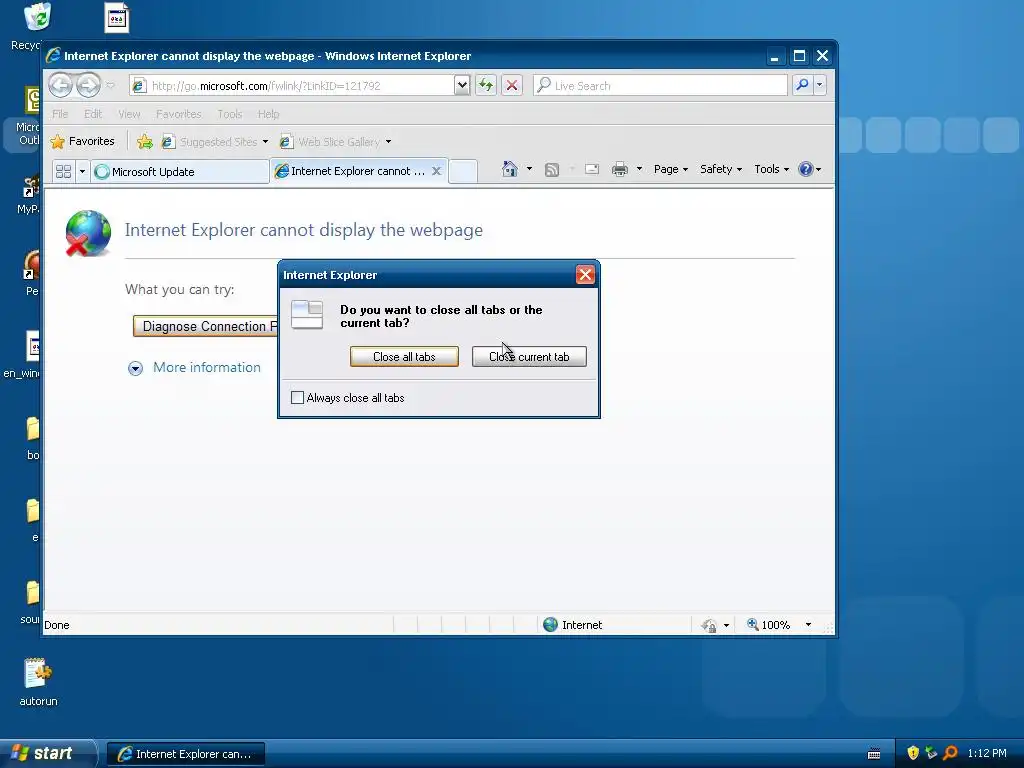Image resolution: width=1024 pixels, height=768 pixels.
Task: Open the Safety command menu
Action: click(720, 169)
